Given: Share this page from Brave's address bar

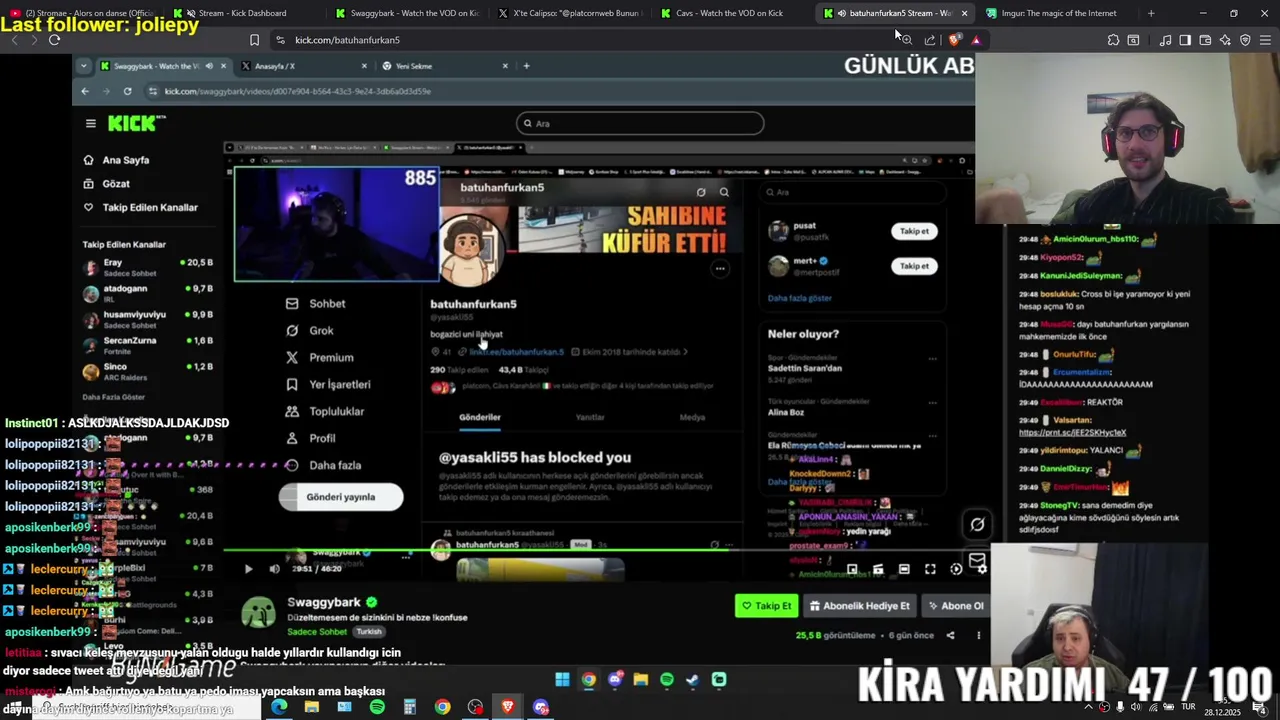Looking at the screenshot, I should click(x=930, y=40).
